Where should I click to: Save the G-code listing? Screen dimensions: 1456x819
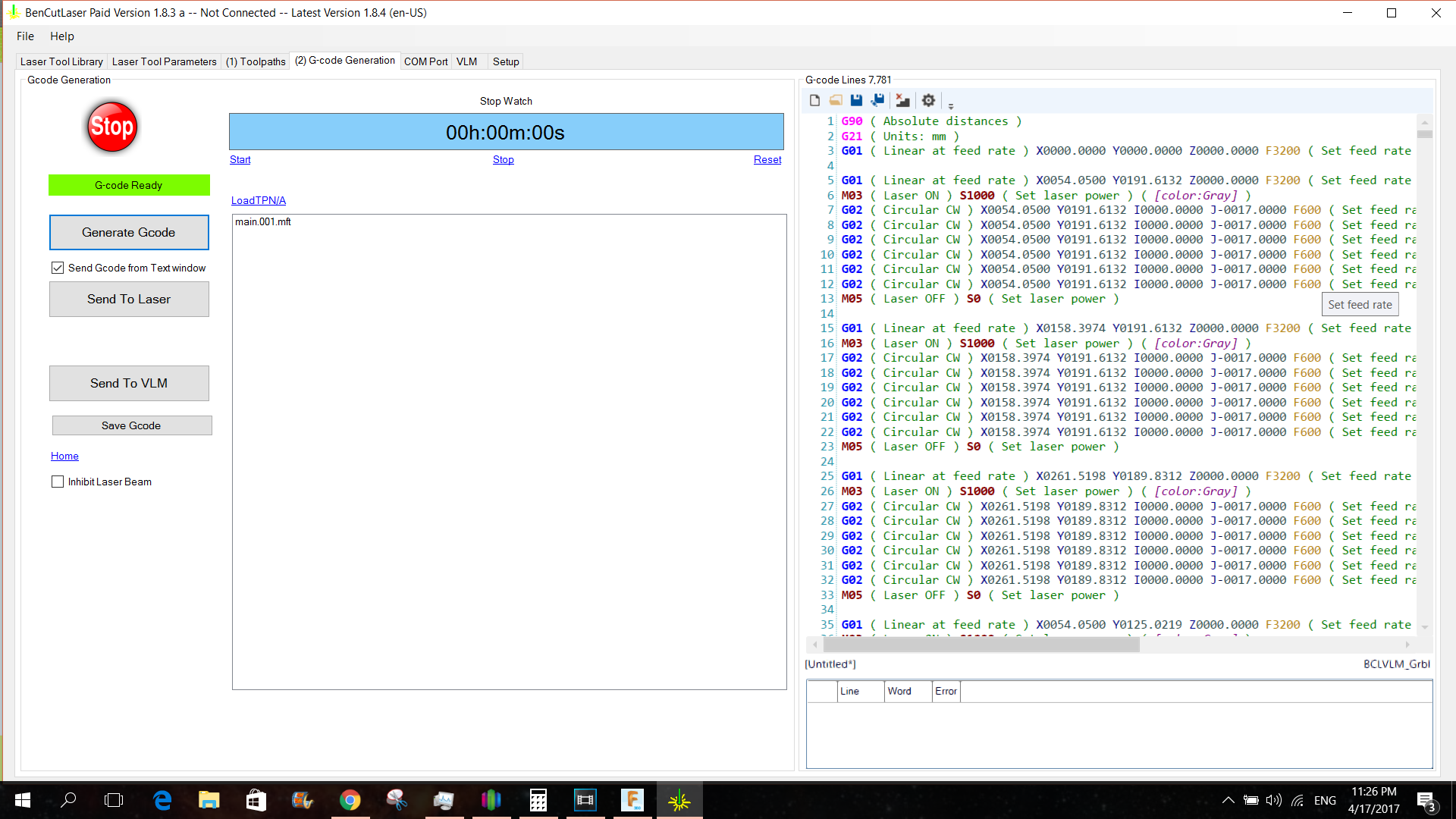click(857, 99)
